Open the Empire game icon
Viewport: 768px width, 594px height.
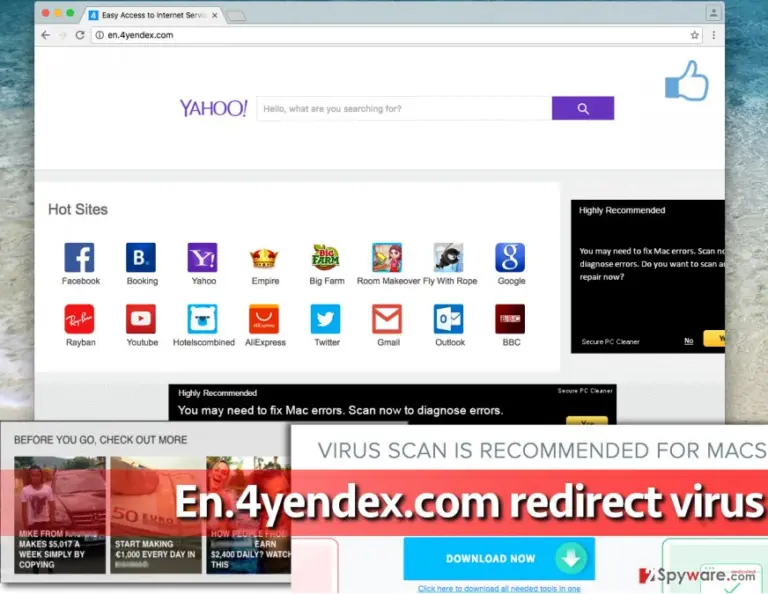(x=264, y=257)
